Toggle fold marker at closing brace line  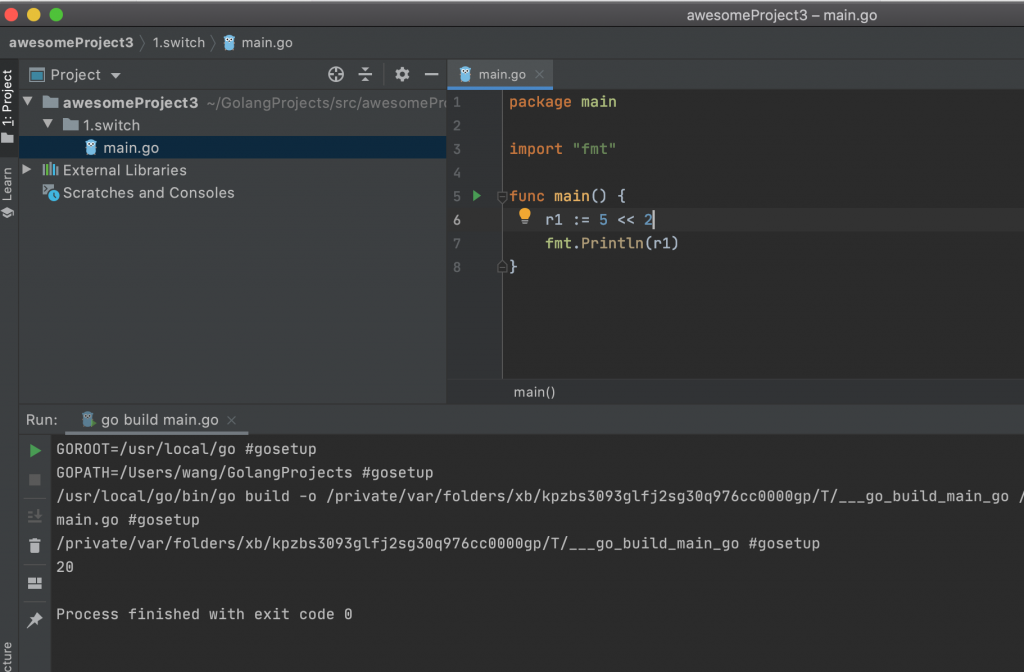(502, 266)
